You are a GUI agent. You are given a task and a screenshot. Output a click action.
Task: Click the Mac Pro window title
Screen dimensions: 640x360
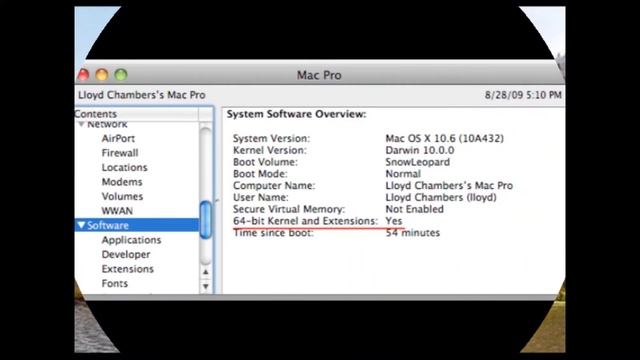point(319,75)
